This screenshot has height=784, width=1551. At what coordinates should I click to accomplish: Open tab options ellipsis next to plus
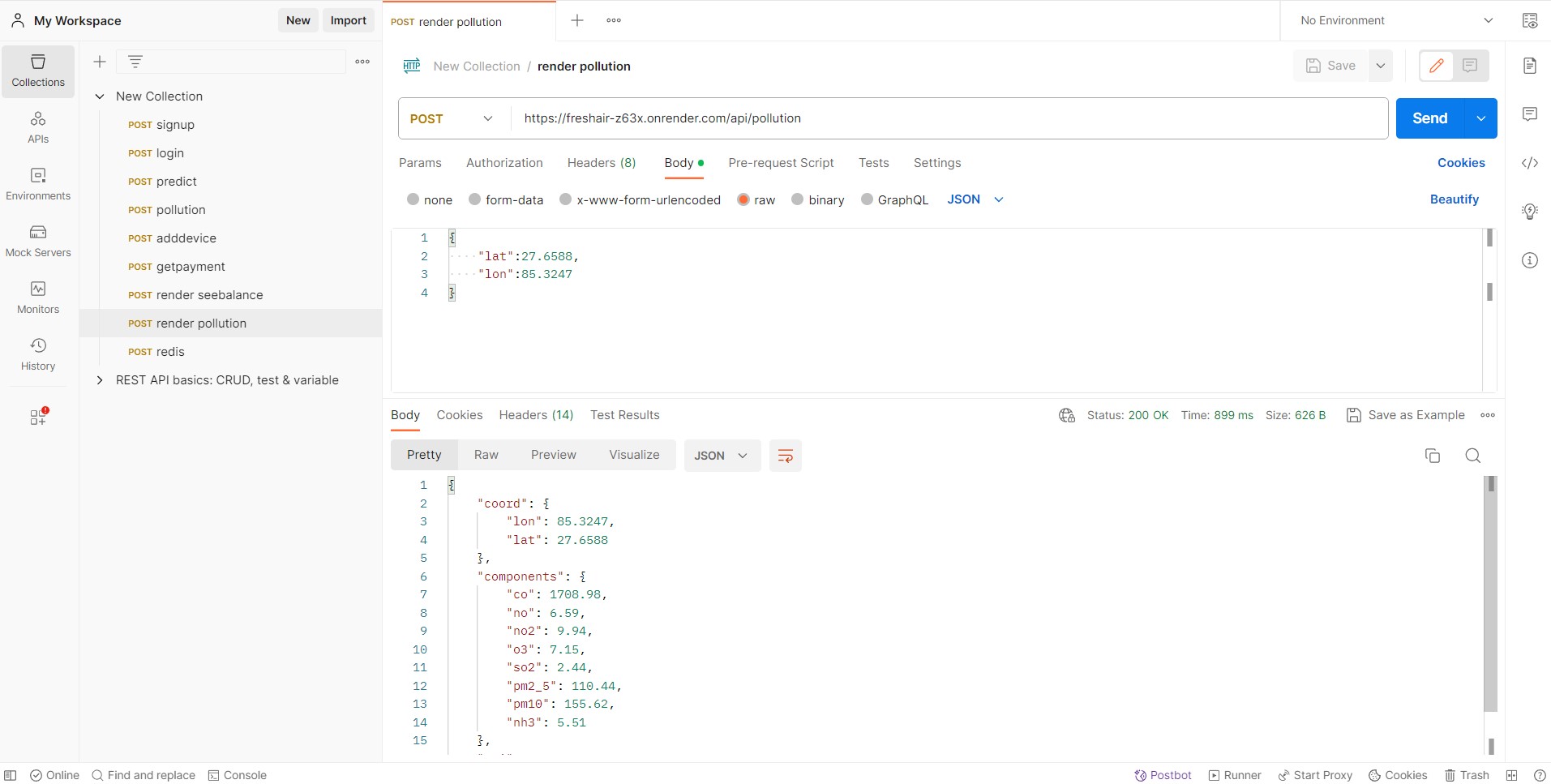tap(614, 20)
